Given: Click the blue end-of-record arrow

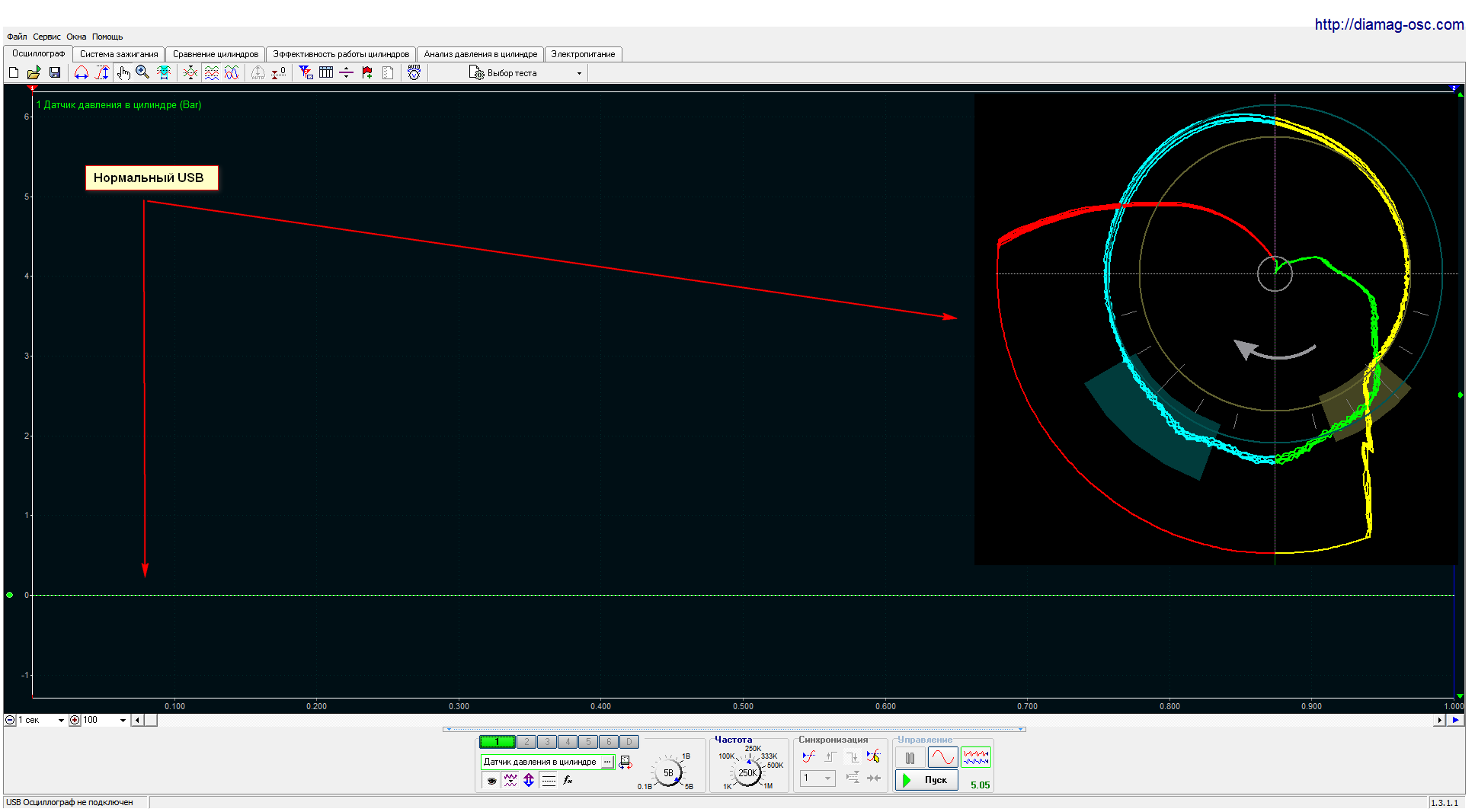Looking at the screenshot, I should point(1455,720).
